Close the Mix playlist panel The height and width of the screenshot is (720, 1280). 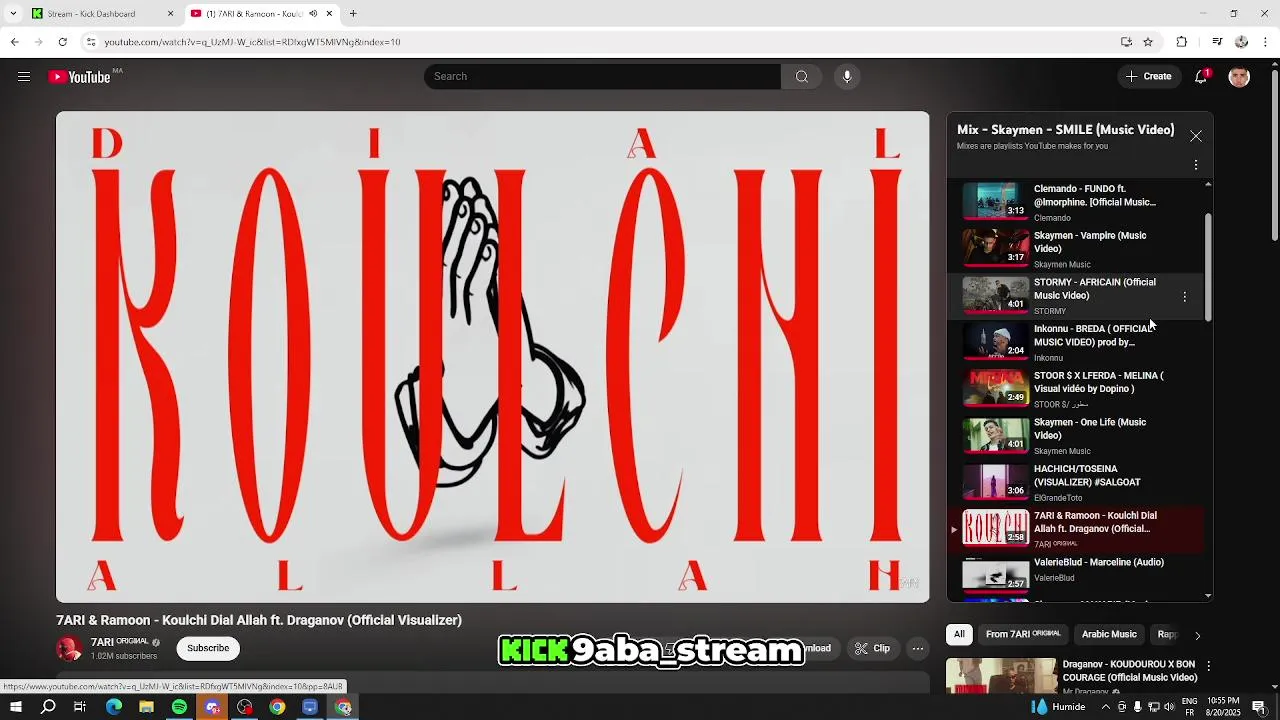coord(1196,136)
